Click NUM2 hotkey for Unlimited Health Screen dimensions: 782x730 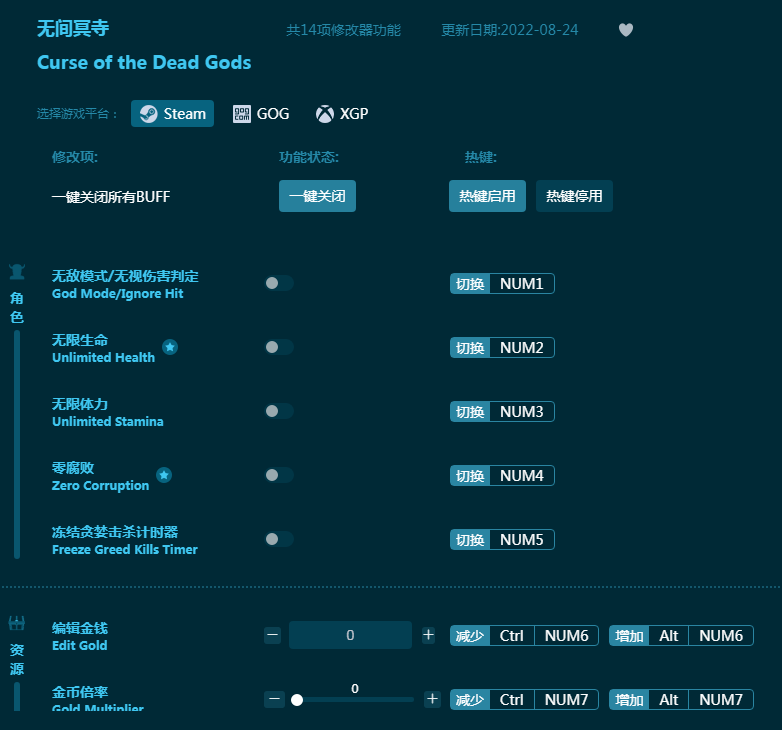pos(522,348)
